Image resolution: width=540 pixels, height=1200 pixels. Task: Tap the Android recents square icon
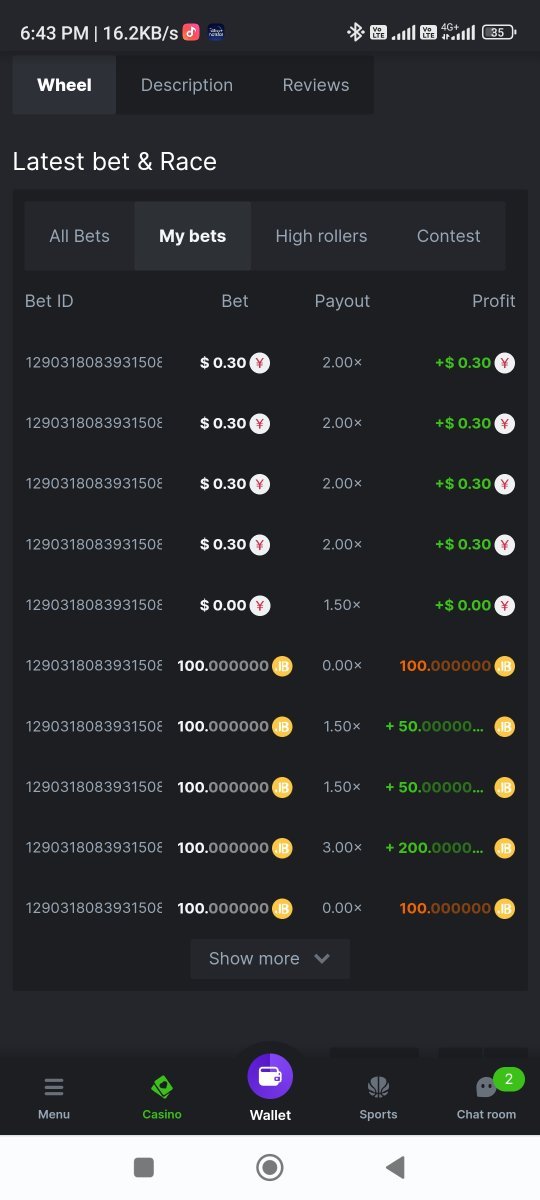click(x=144, y=1167)
